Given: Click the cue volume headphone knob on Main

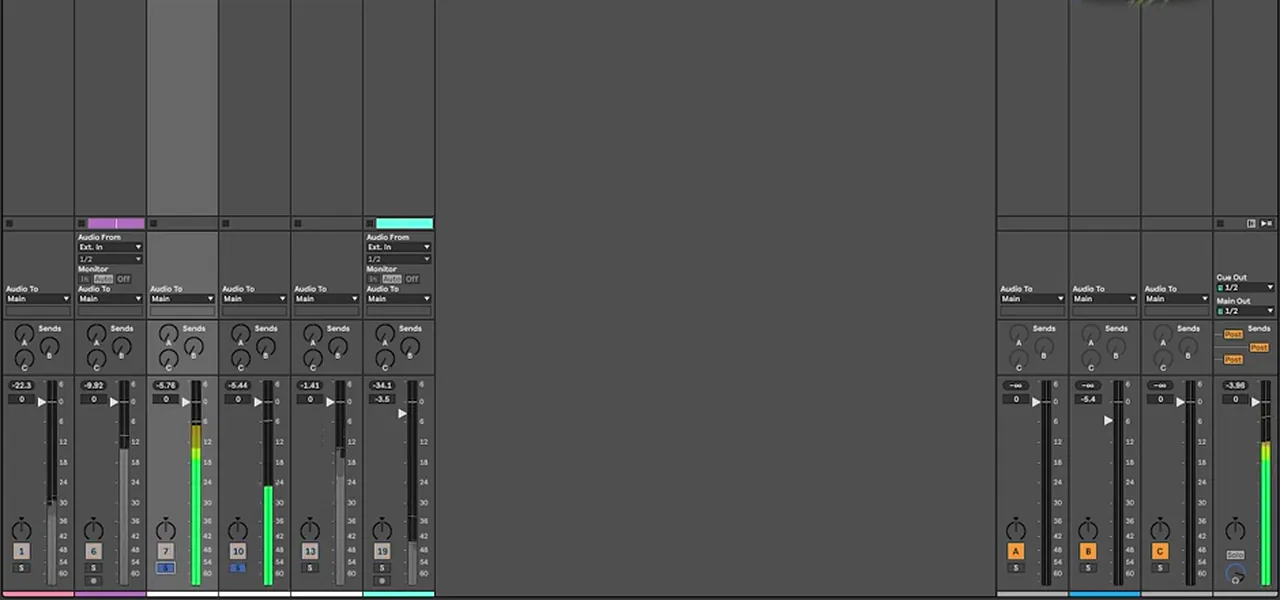Looking at the screenshot, I should (x=1236, y=574).
